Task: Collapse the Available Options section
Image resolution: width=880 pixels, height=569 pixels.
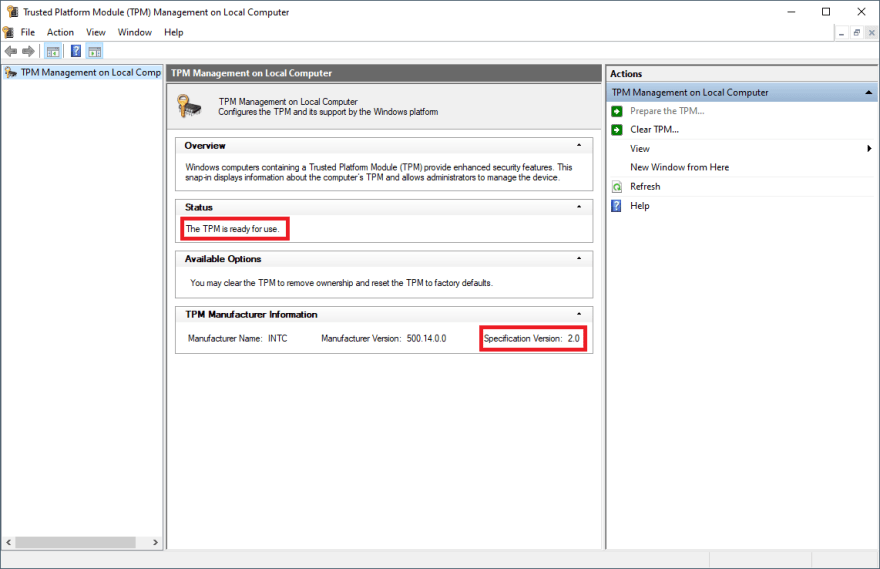Action: click(x=579, y=259)
